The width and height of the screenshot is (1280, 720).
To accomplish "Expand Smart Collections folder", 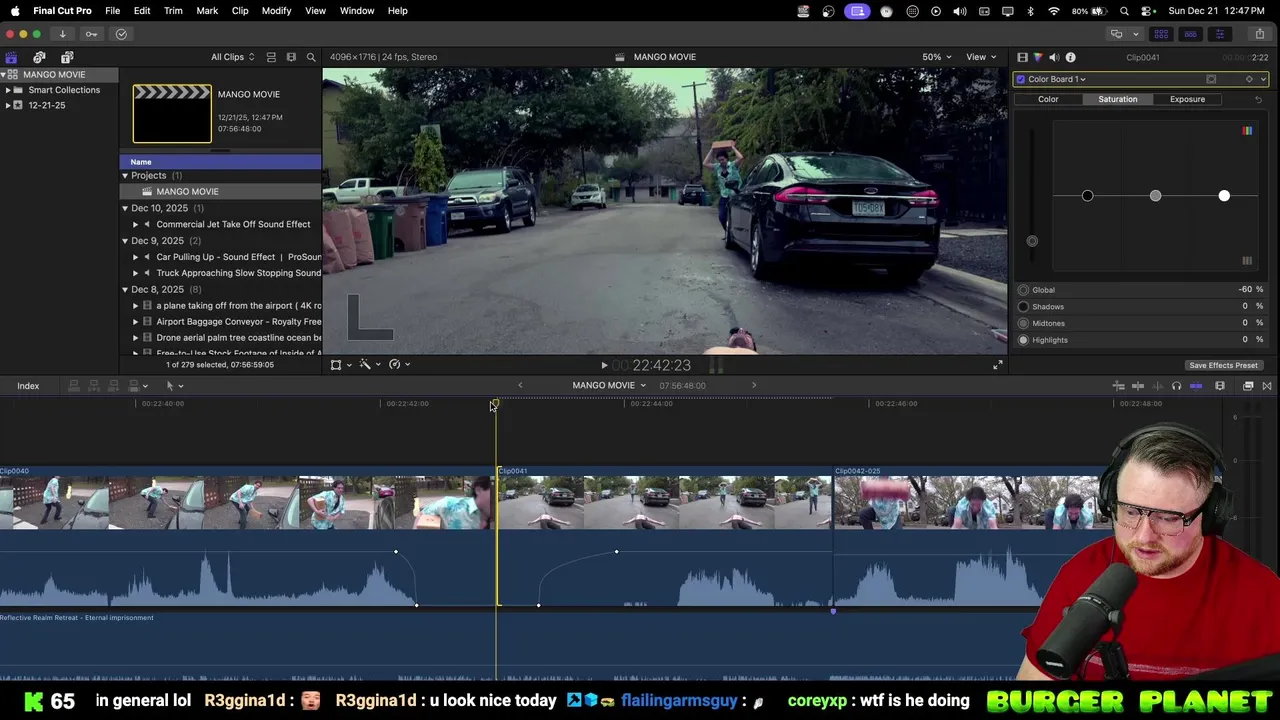I will (x=8, y=90).
